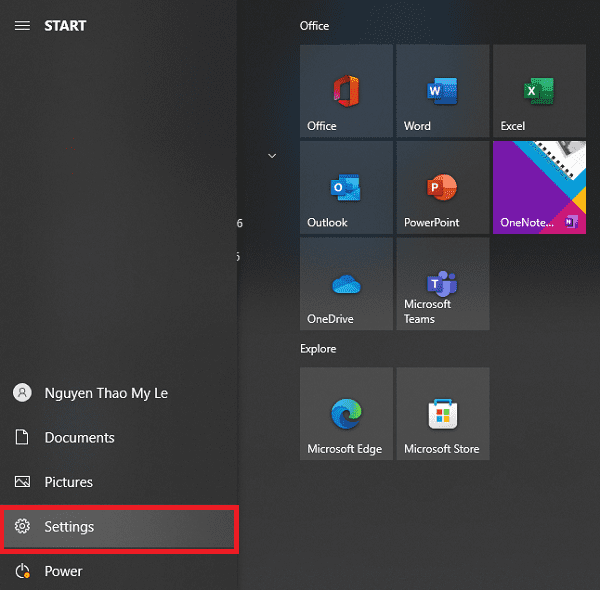Image resolution: width=600 pixels, height=590 pixels.
Task: Click the Explore group header
Action: click(318, 349)
